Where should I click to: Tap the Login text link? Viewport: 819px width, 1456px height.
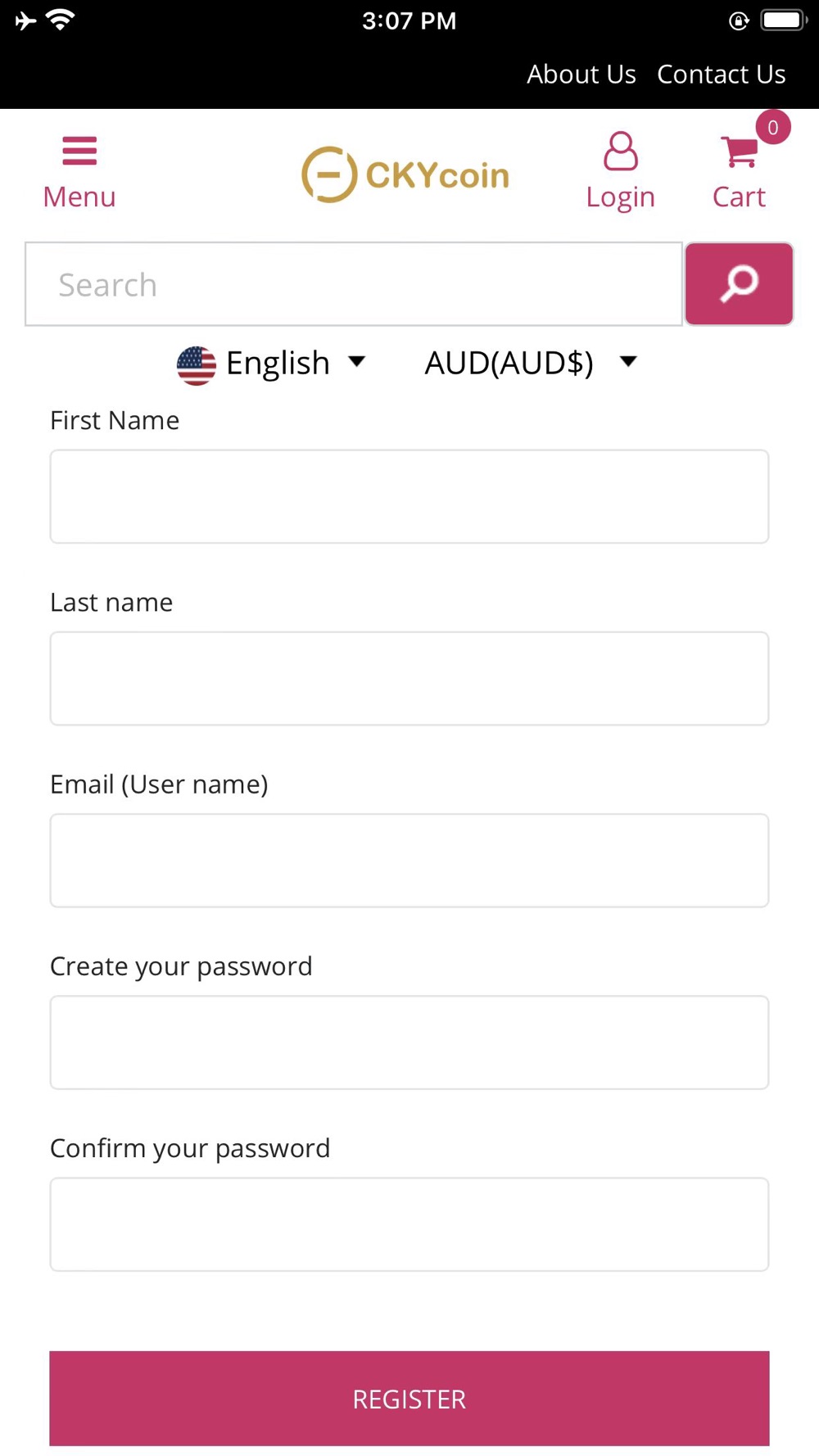(x=621, y=197)
